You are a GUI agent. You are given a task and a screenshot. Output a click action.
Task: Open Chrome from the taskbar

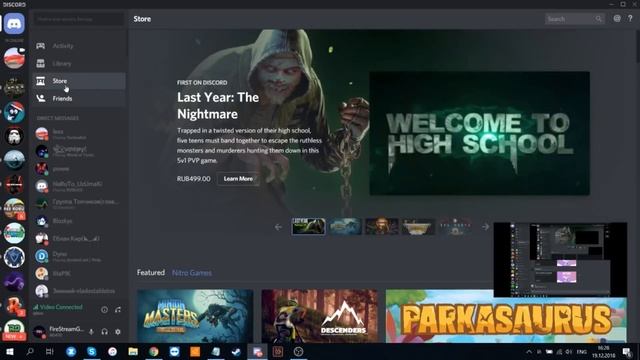(153, 352)
